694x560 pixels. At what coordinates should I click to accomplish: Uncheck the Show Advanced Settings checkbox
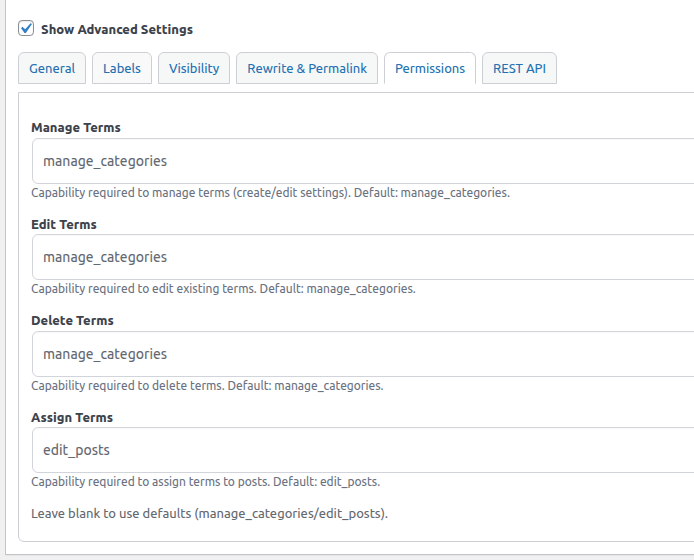point(26,28)
